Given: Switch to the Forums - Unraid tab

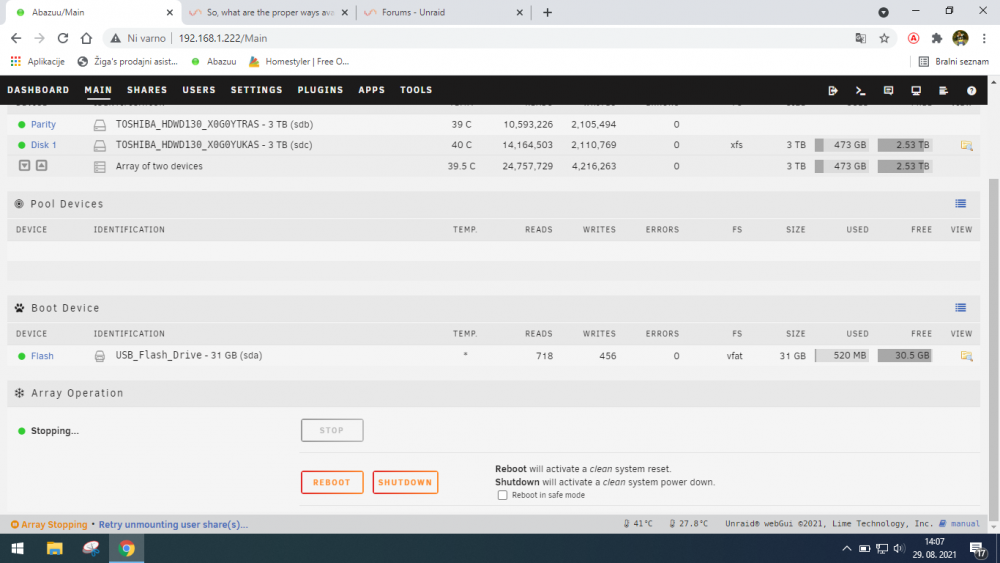Looking at the screenshot, I should pos(442,12).
